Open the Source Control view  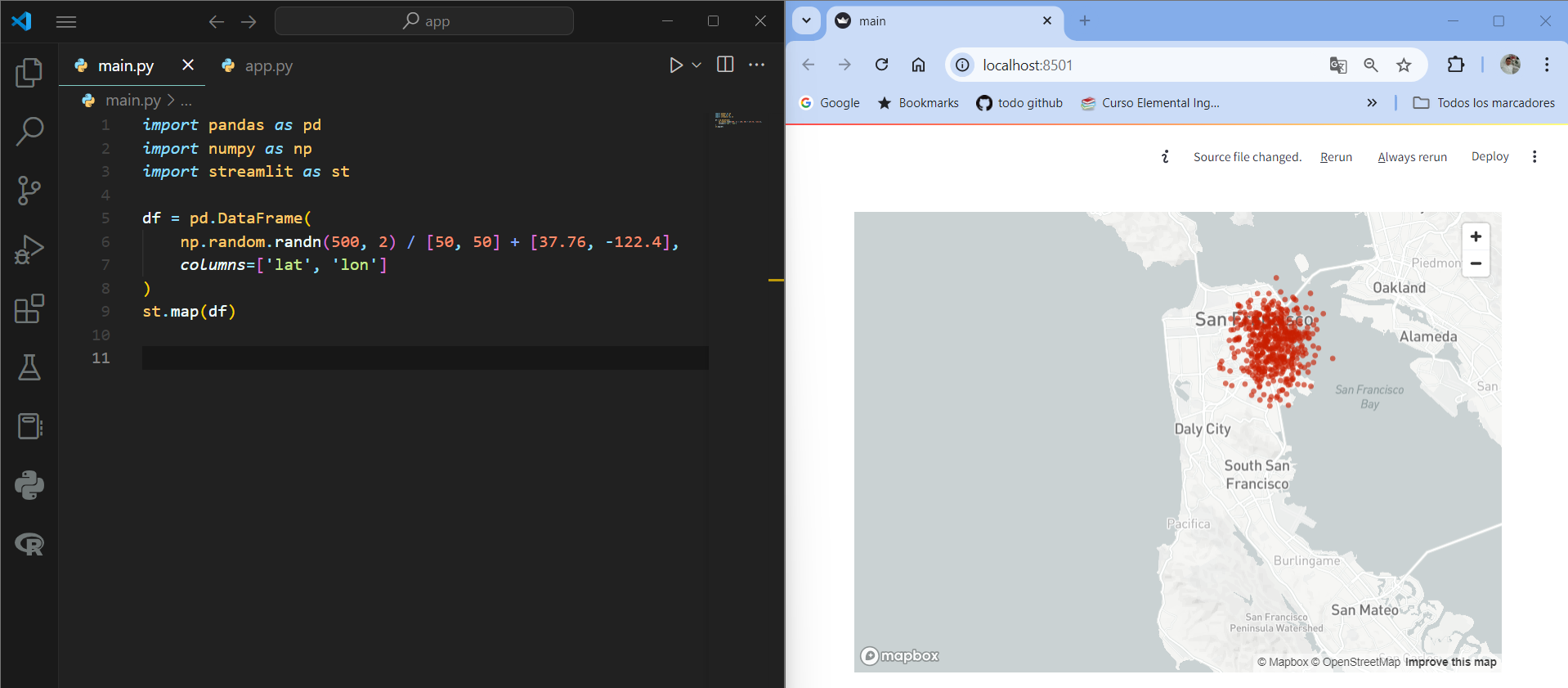click(x=29, y=191)
